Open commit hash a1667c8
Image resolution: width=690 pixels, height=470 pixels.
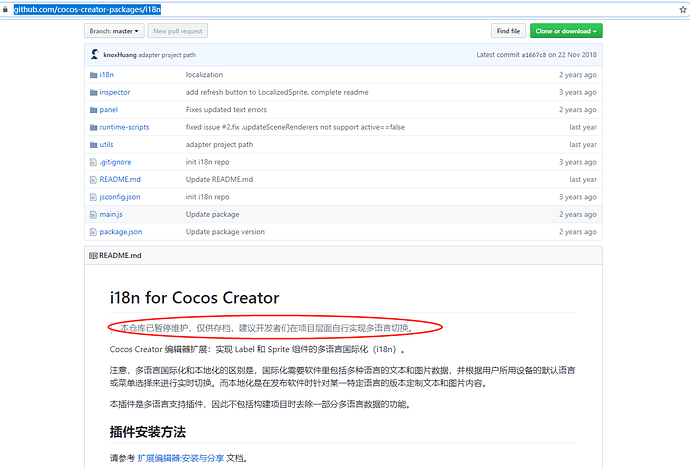(533, 55)
